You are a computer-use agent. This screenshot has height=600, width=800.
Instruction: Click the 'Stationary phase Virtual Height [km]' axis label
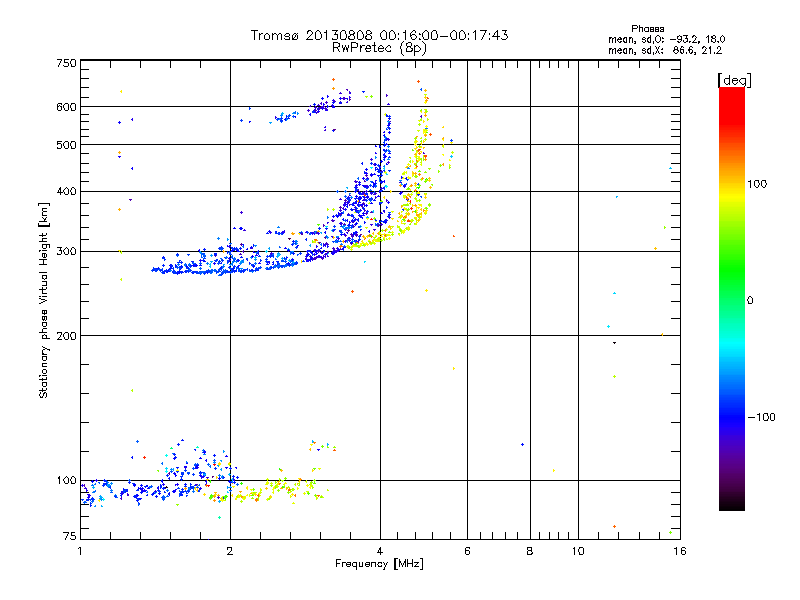(44, 300)
